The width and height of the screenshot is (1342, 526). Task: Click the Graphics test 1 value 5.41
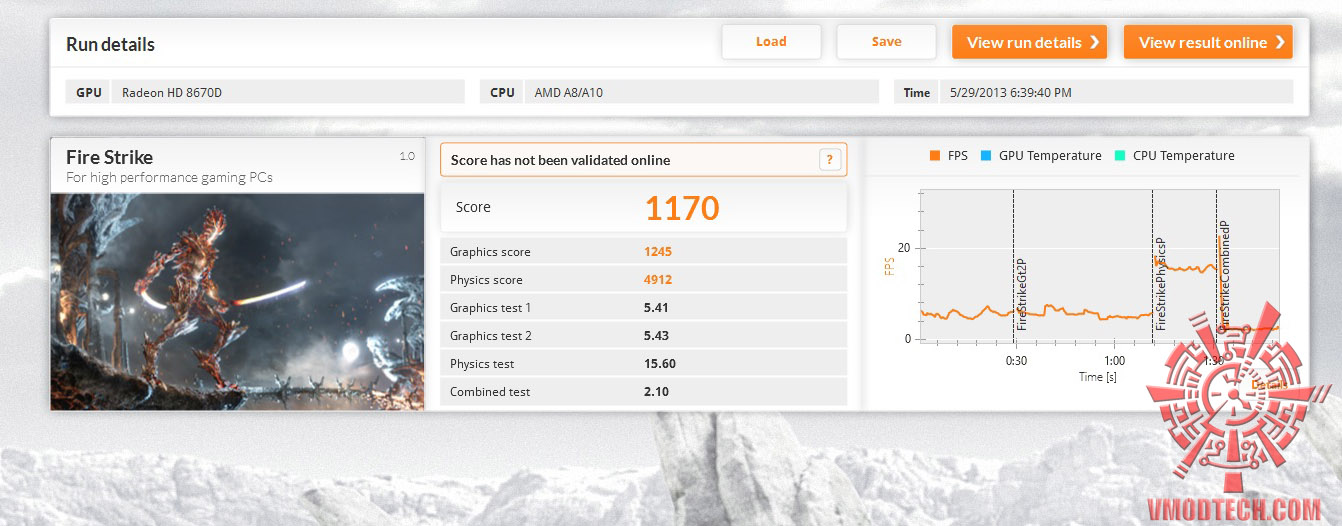[656, 308]
